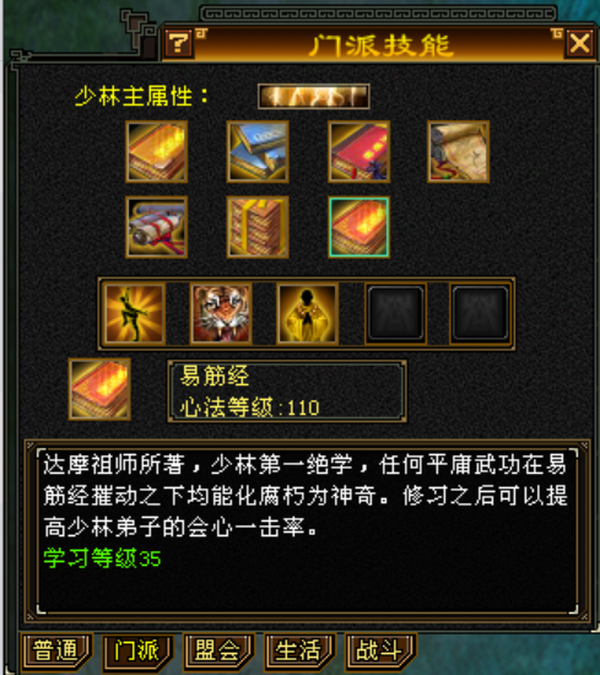Select the book stack tied with yellow ribbon
The width and height of the screenshot is (600, 675).
tap(257, 227)
